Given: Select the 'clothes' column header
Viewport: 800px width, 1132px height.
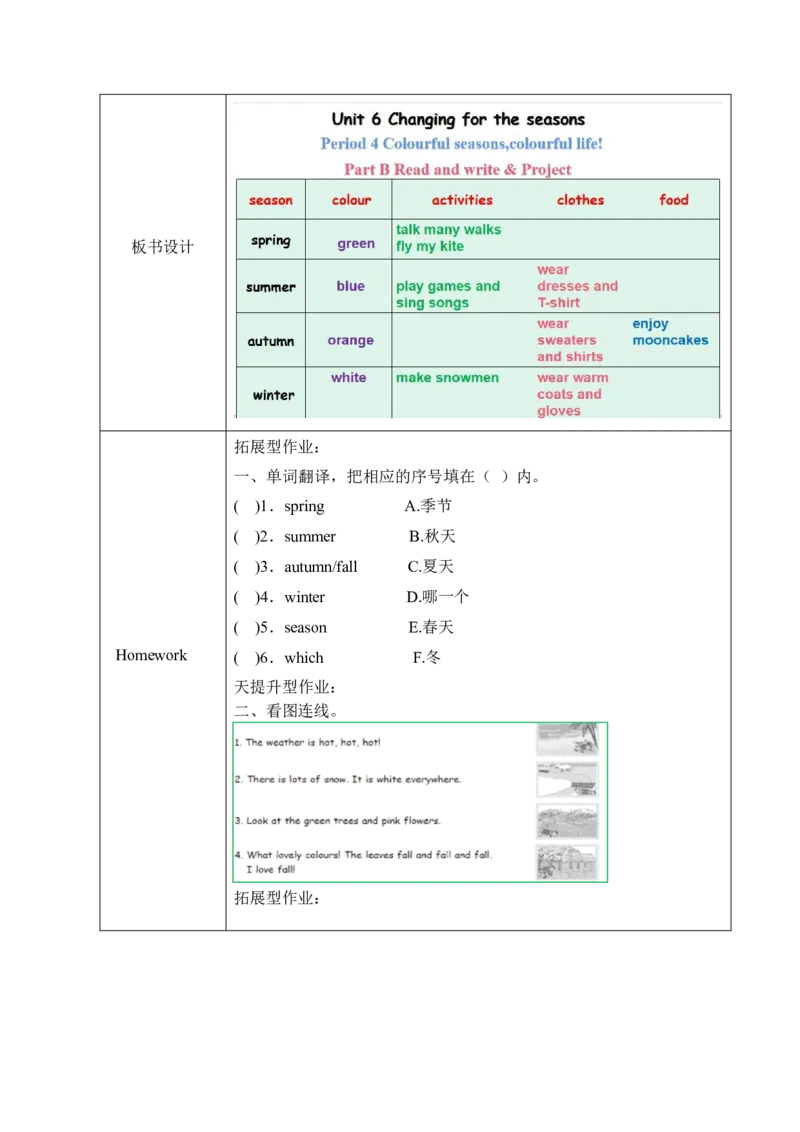Looking at the screenshot, I should [580, 200].
